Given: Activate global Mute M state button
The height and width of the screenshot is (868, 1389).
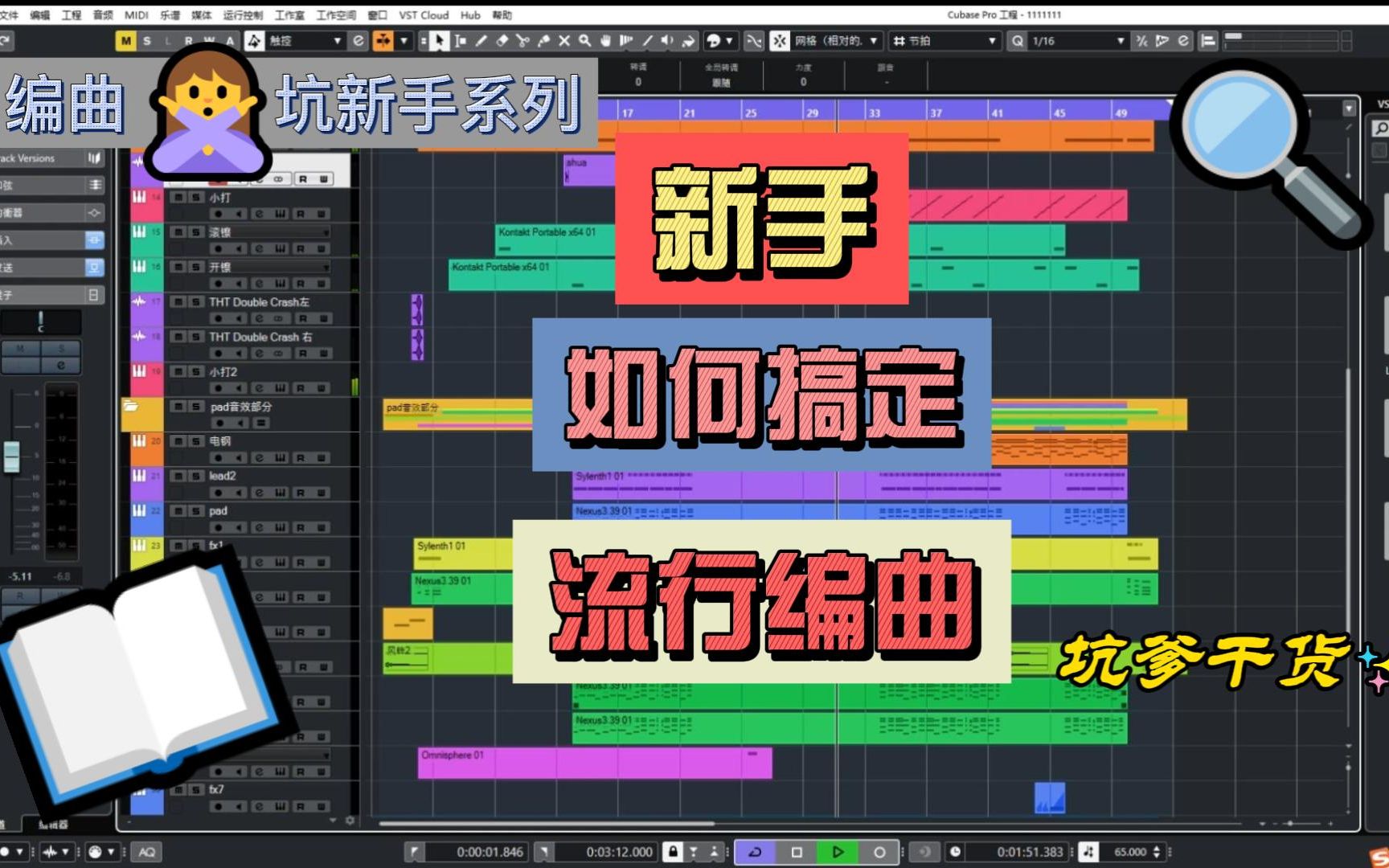Looking at the screenshot, I should pos(126,41).
